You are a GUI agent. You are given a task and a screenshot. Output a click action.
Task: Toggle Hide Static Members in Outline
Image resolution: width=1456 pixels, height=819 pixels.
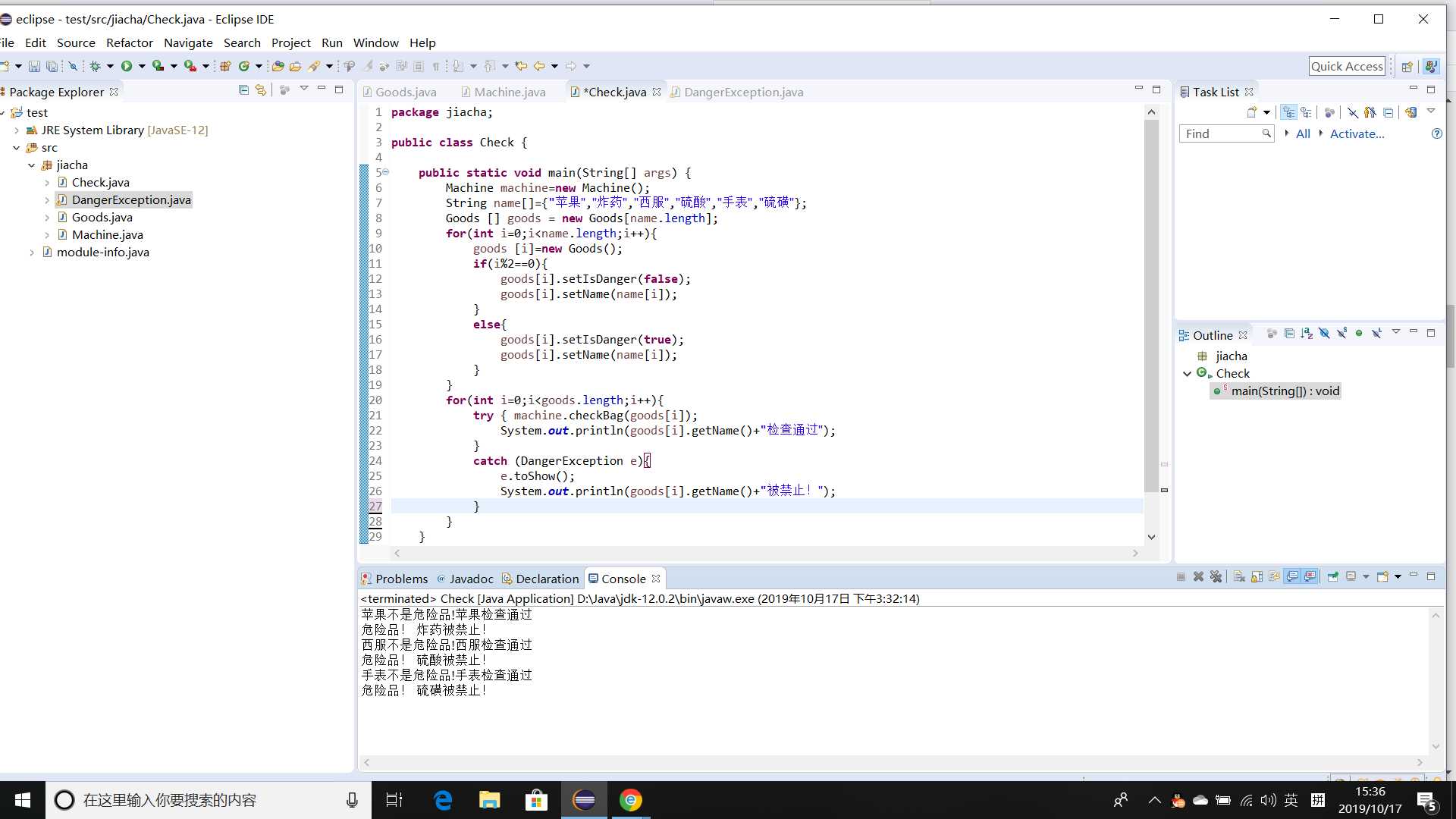click(x=1341, y=334)
